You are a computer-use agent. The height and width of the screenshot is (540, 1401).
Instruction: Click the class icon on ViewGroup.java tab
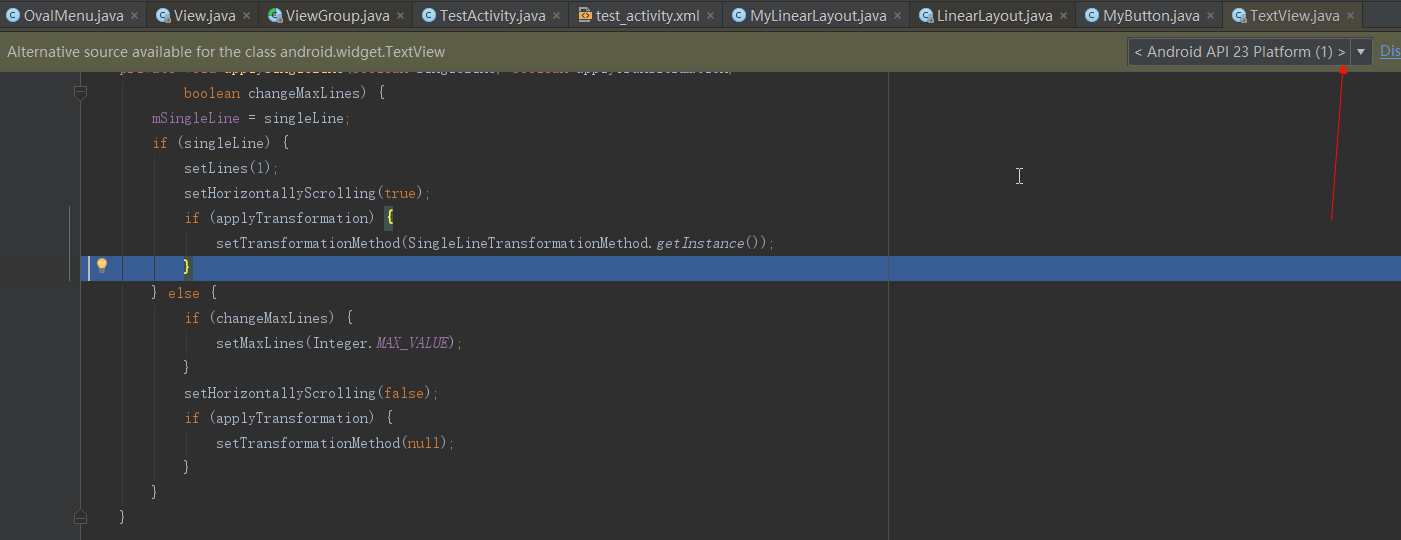(275, 16)
